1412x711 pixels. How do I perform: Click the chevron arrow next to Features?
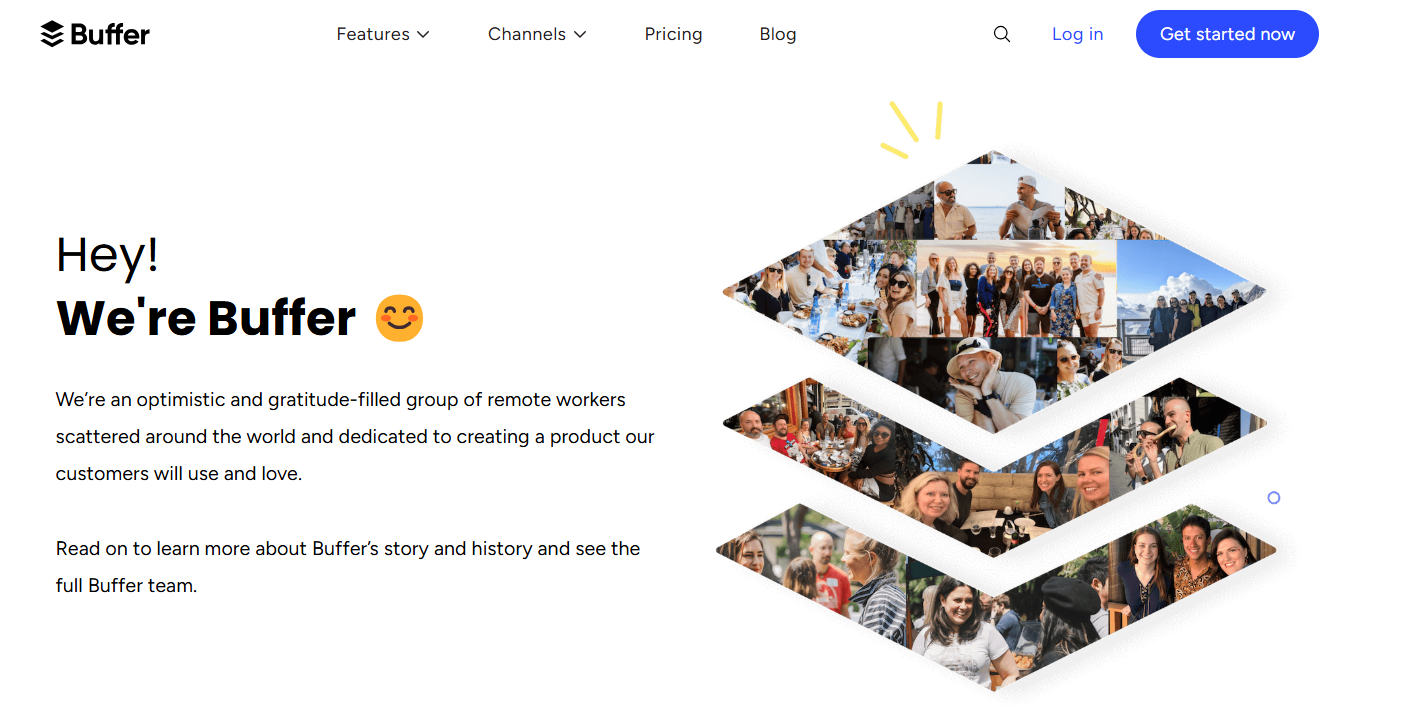pyautogui.click(x=423, y=34)
